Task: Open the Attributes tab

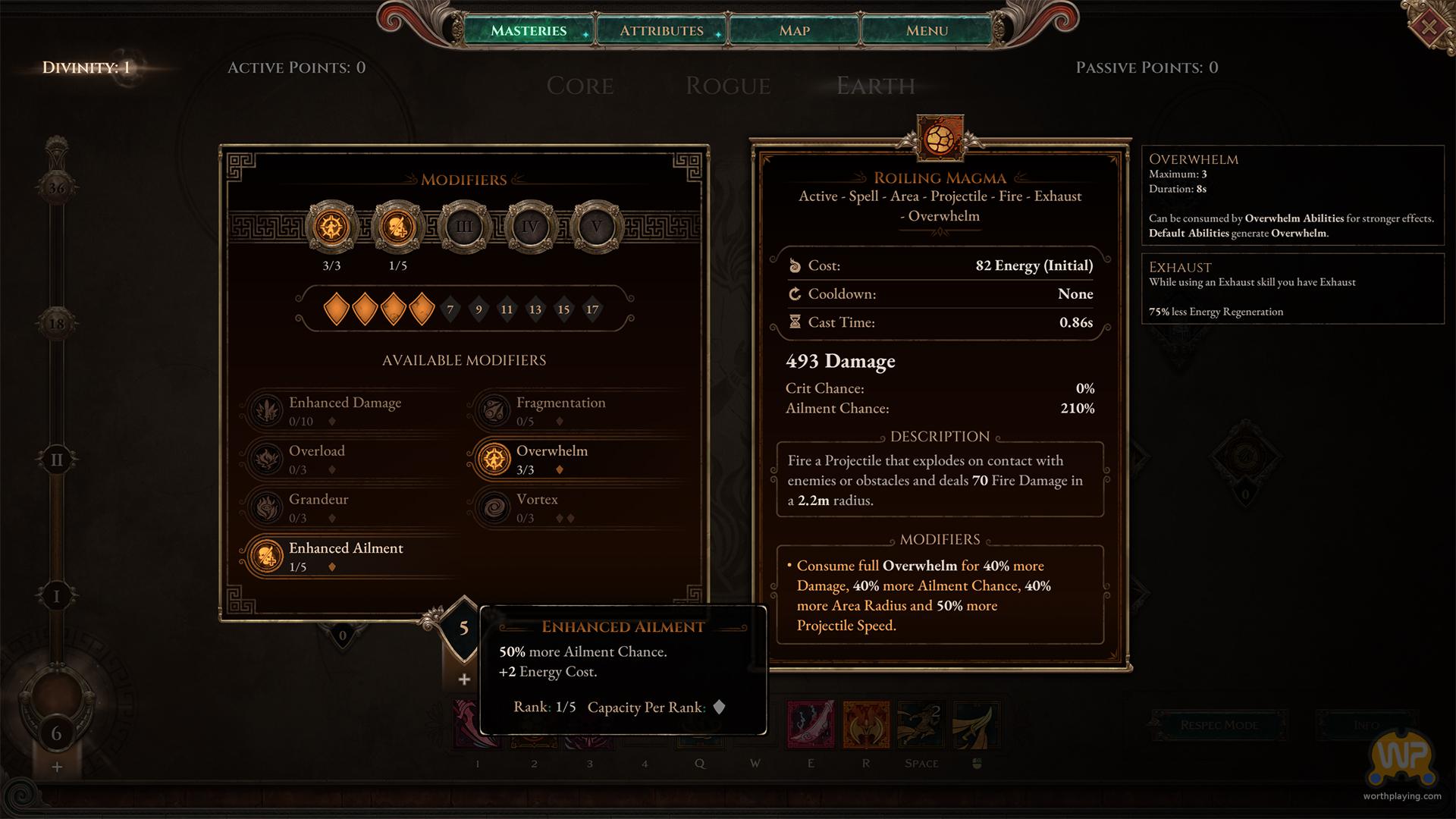Action: [x=661, y=30]
